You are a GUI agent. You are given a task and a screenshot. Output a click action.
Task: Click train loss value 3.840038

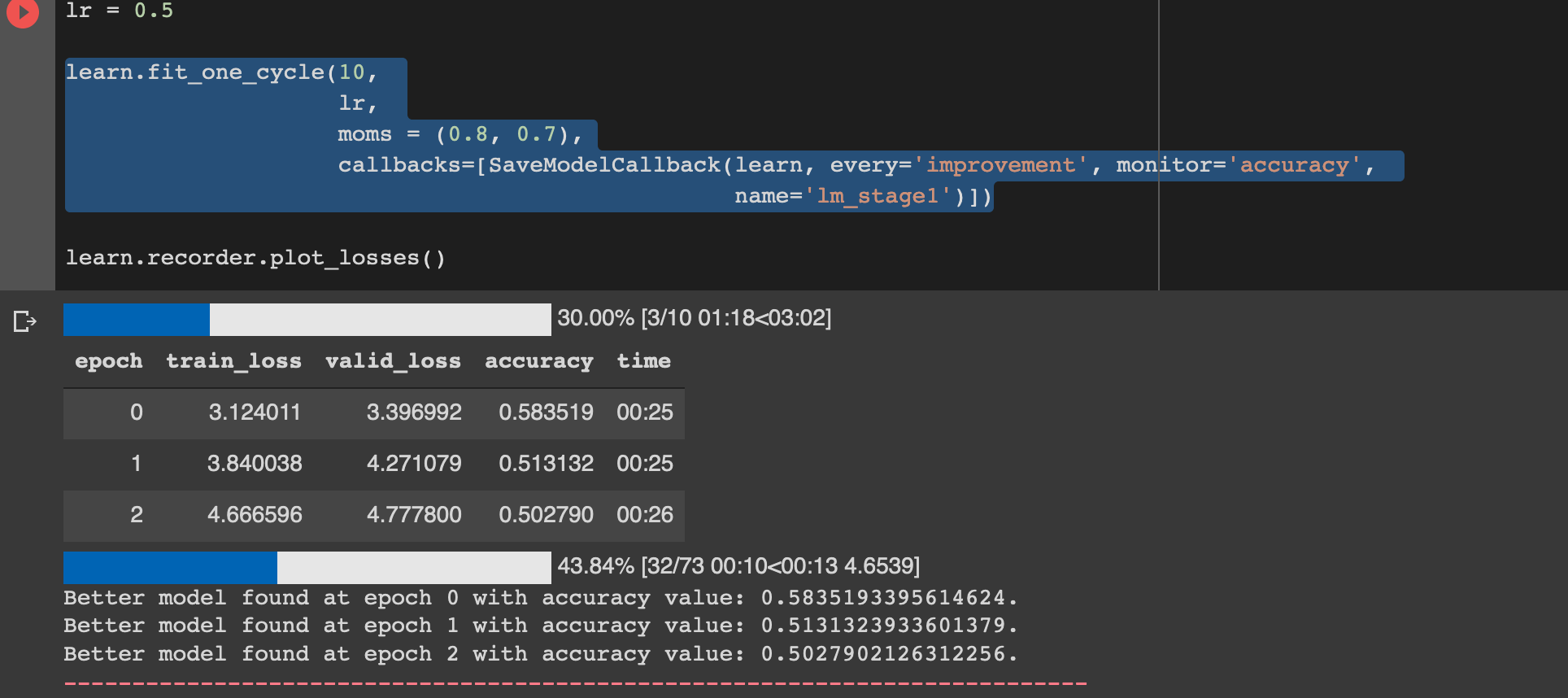click(255, 464)
